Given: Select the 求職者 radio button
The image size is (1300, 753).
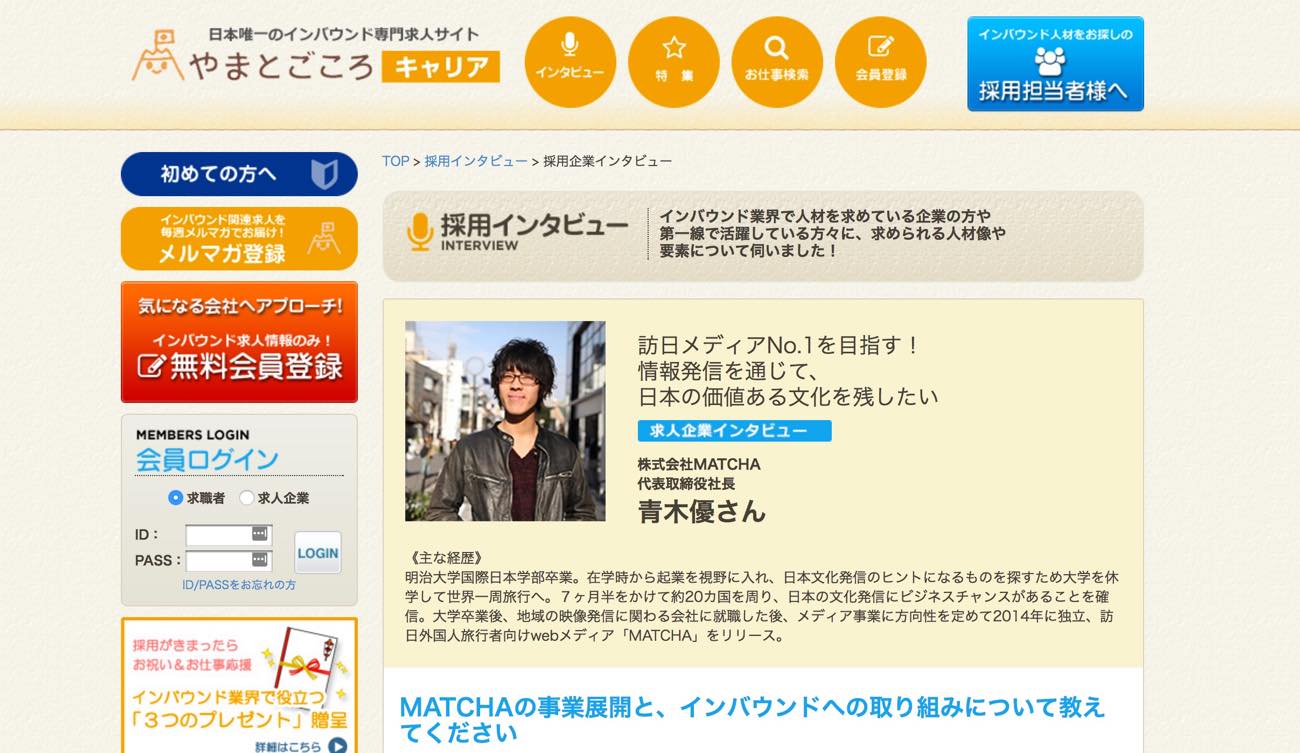Looking at the screenshot, I should [176, 498].
